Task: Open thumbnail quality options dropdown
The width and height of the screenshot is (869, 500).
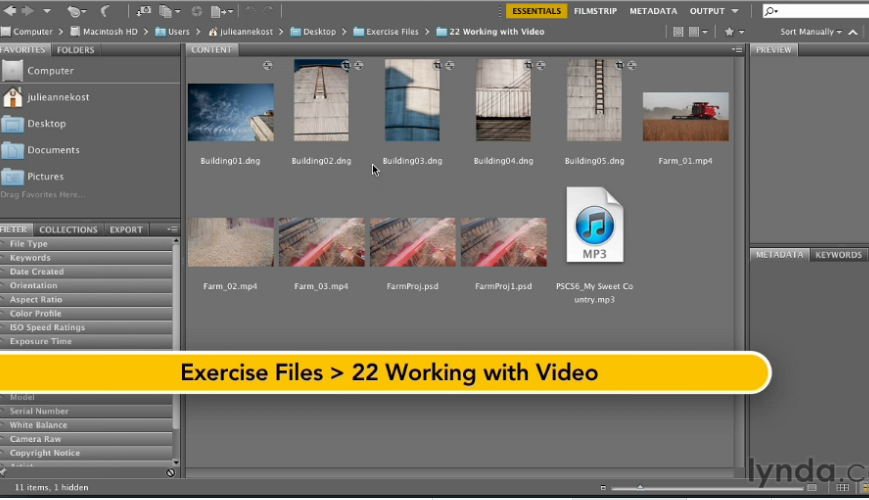Action: pos(698,32)
